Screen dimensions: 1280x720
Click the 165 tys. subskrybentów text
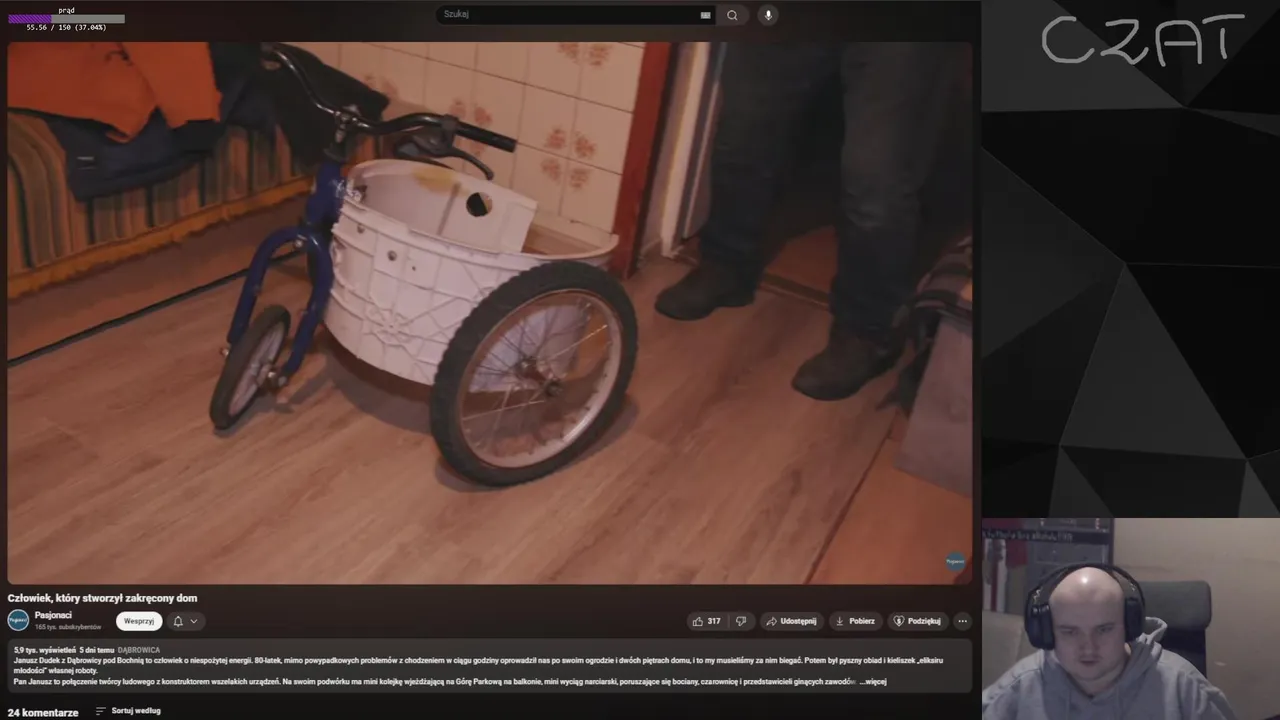click(68, 627)
